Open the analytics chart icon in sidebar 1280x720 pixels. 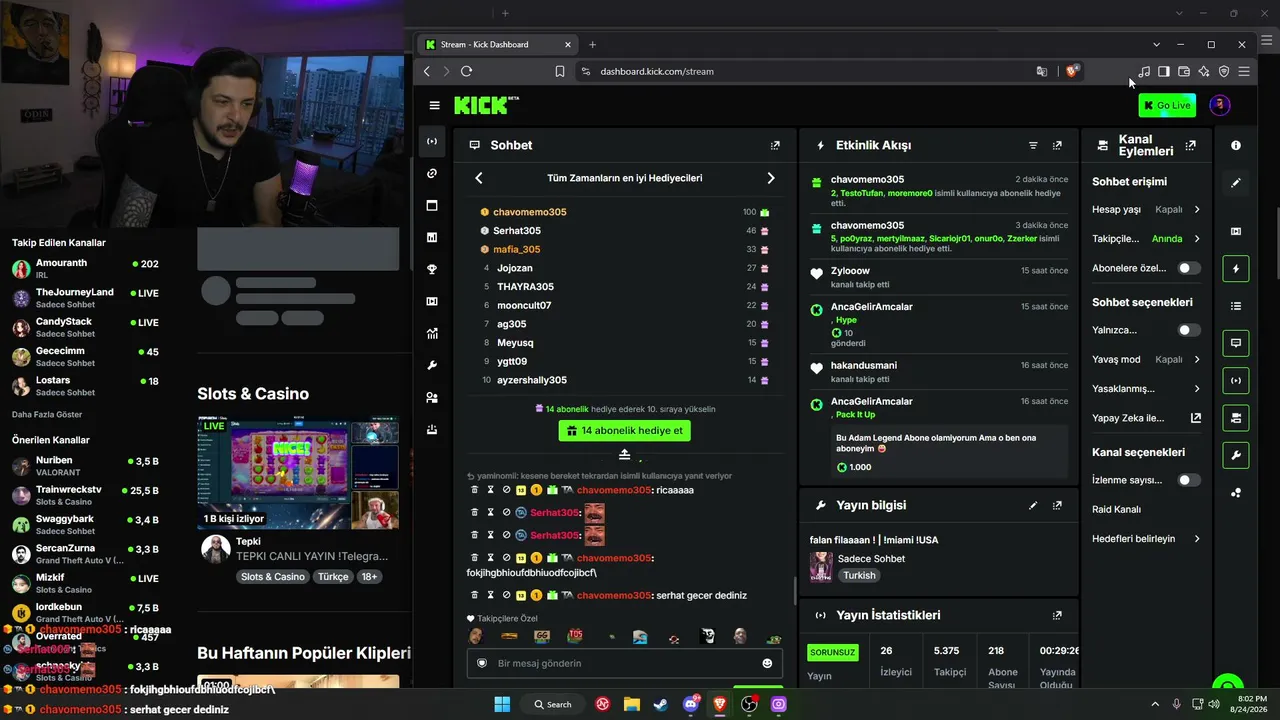click(432, 333)
